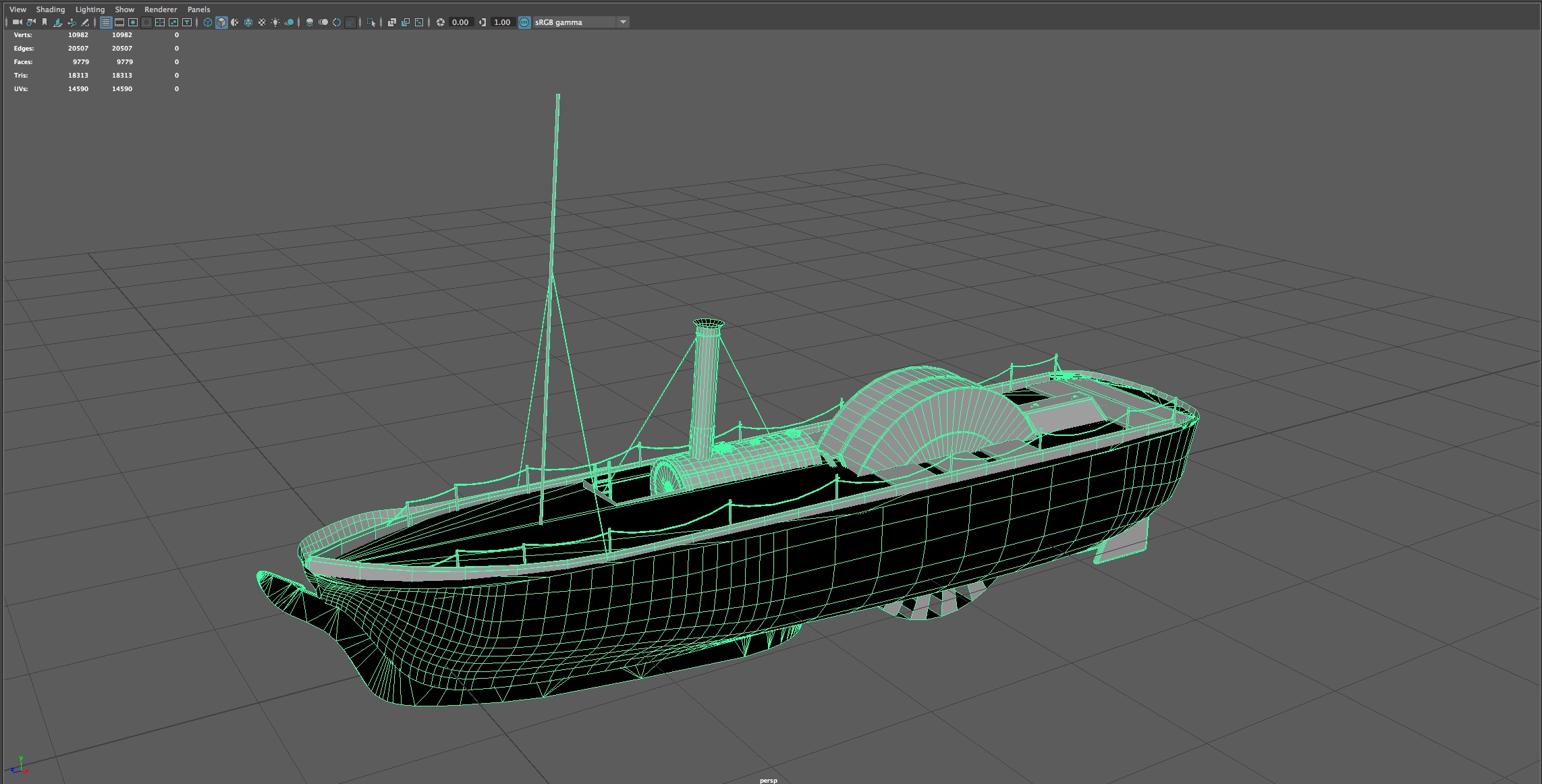Toggle X-Ray Joints icon
Screen dimensions: 1542x784
tap(419, 22)
